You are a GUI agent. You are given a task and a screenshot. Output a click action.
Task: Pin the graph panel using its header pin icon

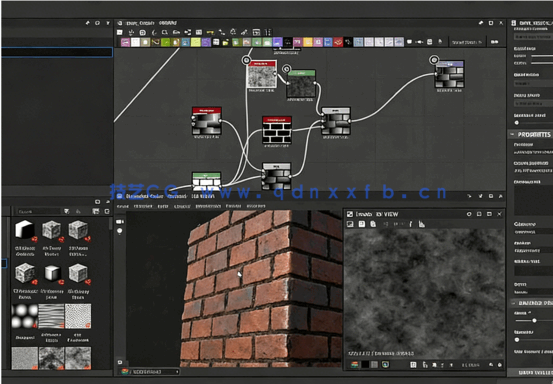pyautogui.click(x=480, y=23)
